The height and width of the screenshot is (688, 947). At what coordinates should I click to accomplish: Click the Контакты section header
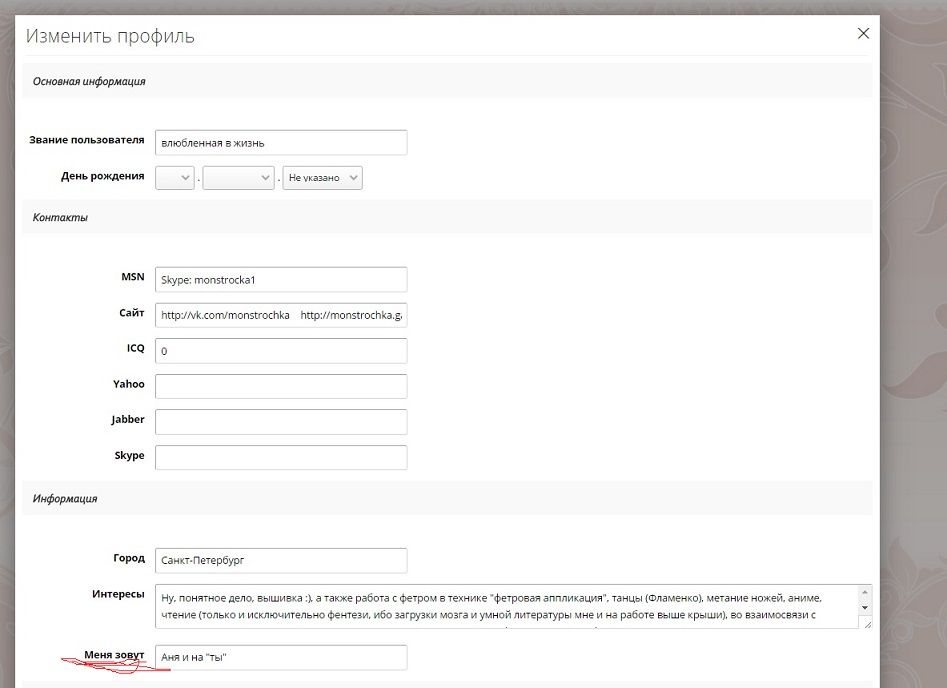pos(60,217)
